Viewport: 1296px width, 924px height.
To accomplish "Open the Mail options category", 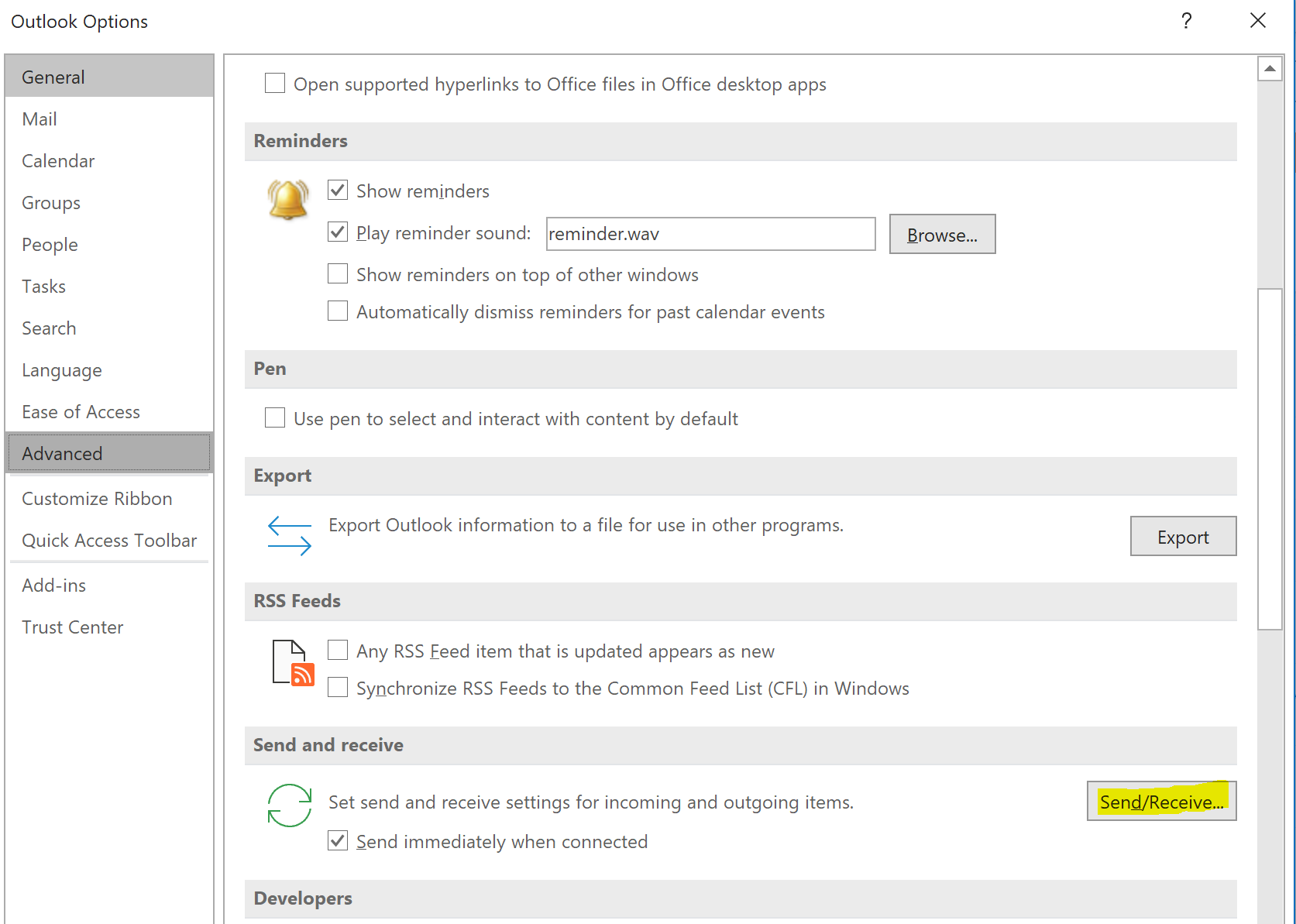I will pyautogui.click(x=109, y=119).
